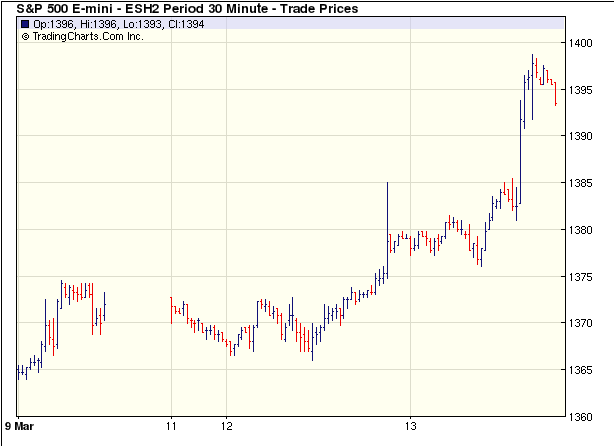Click the 13 date label on x-axis
614x446 pixels.
tap(410, 424)
